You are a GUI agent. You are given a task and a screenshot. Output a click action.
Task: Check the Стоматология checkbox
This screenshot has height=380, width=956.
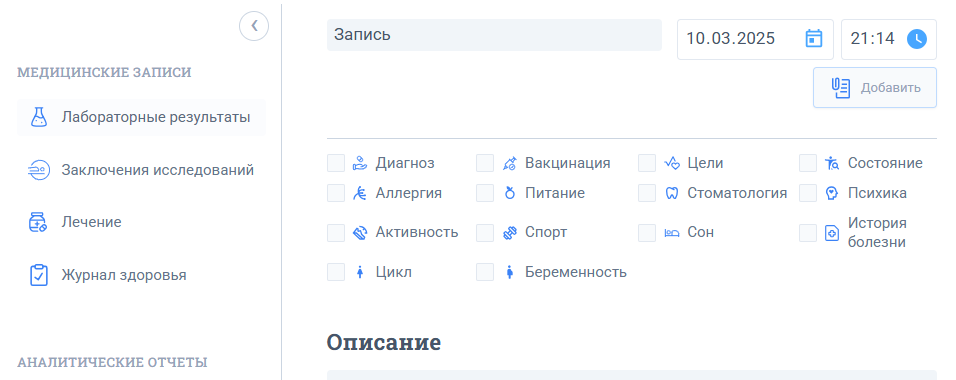pos(647,193)
